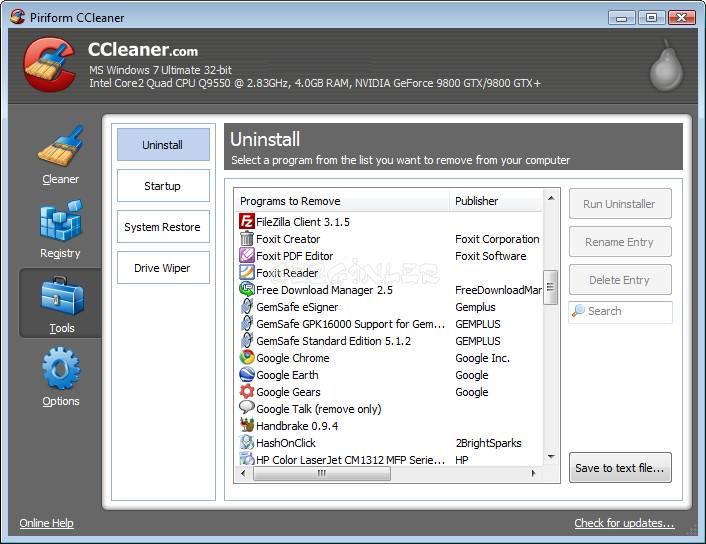Click the Foxit Creator trash-can icon
Viewport: 706px width, 544px height.
click(x=247, y=239)
